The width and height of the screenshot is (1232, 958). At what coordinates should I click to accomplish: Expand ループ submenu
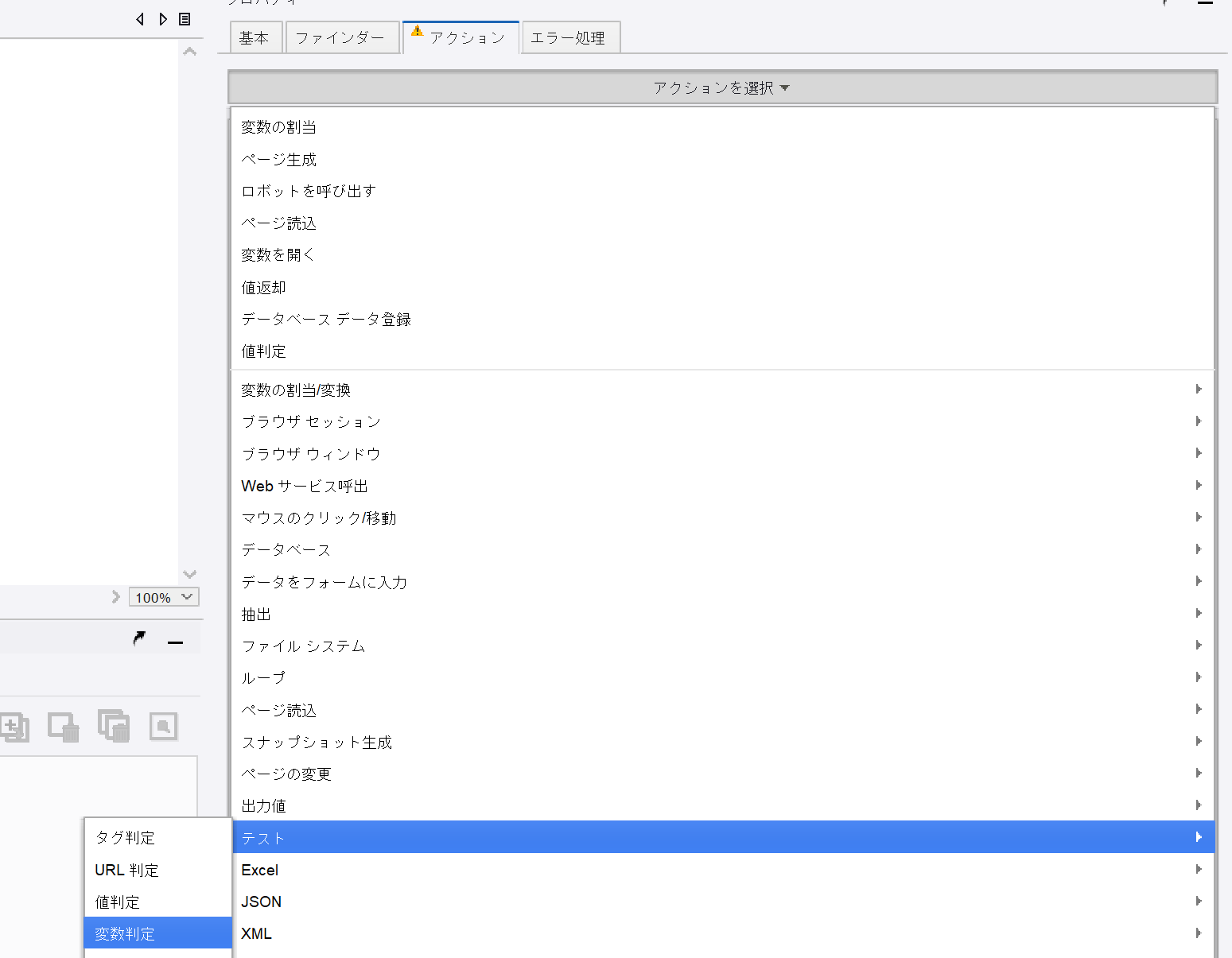[722, 677]
